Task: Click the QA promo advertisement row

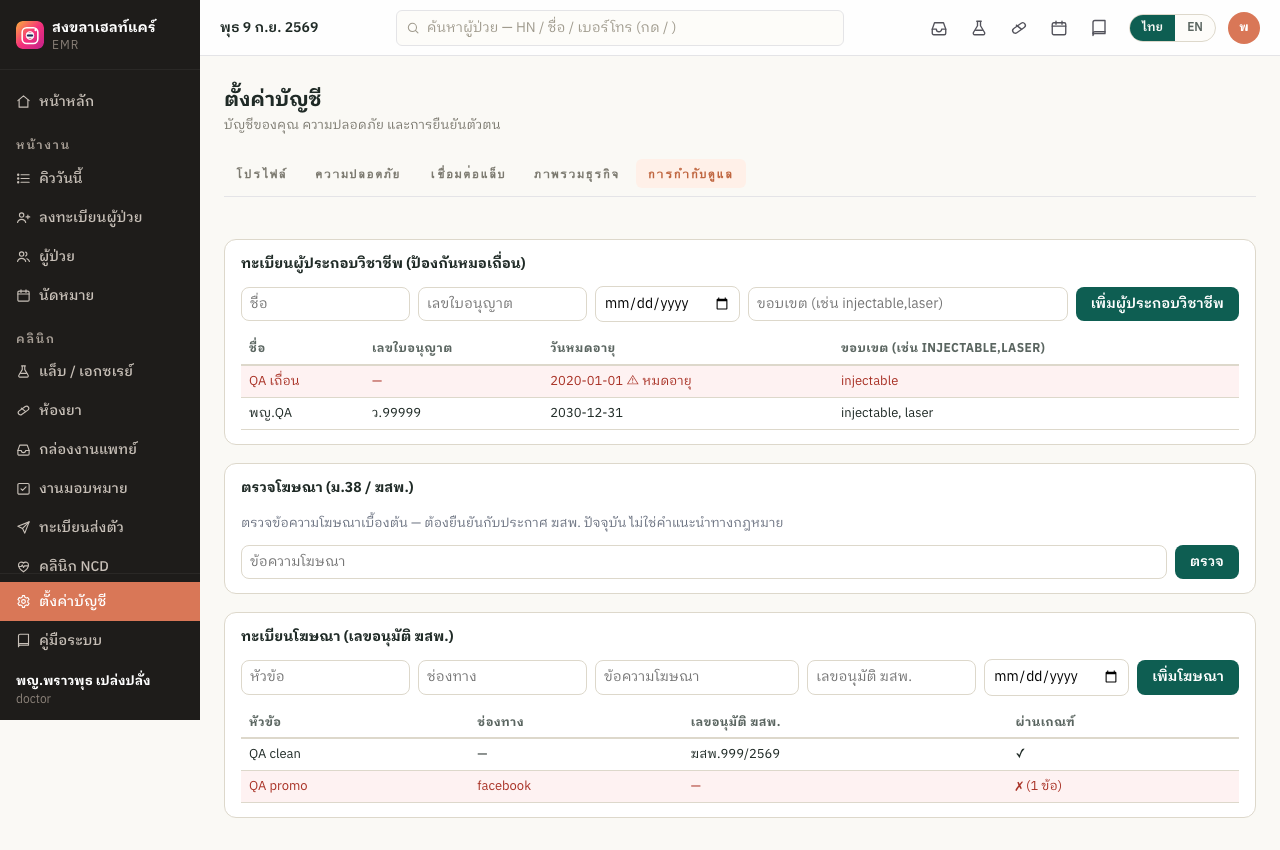Action: tap(740, 786)
